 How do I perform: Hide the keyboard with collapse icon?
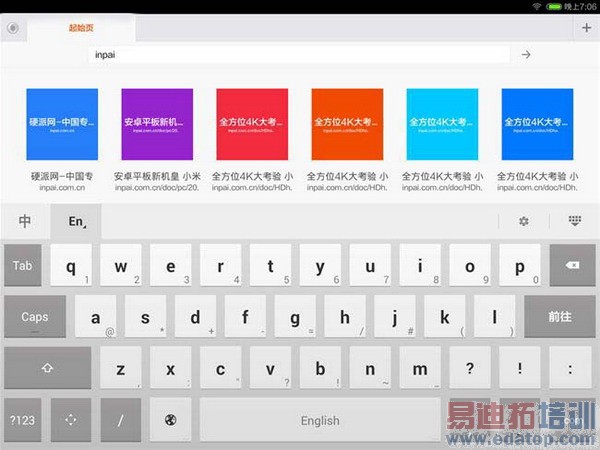point(575,221)
